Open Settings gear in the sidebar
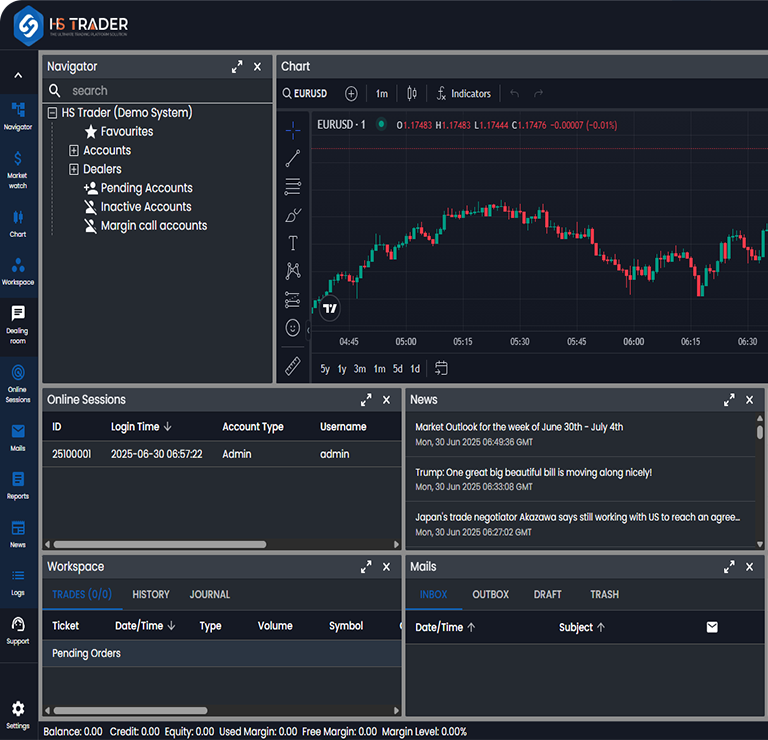The width and height of the screenshot is (768, 740). (x=18, y=715)
